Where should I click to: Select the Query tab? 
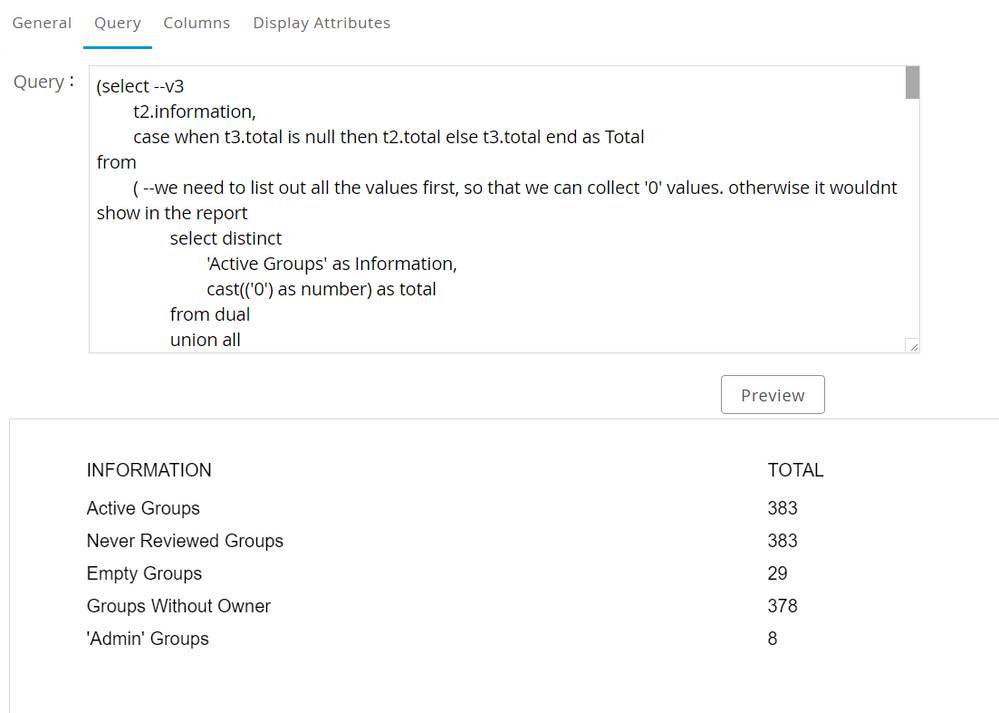tap(117, 23)
